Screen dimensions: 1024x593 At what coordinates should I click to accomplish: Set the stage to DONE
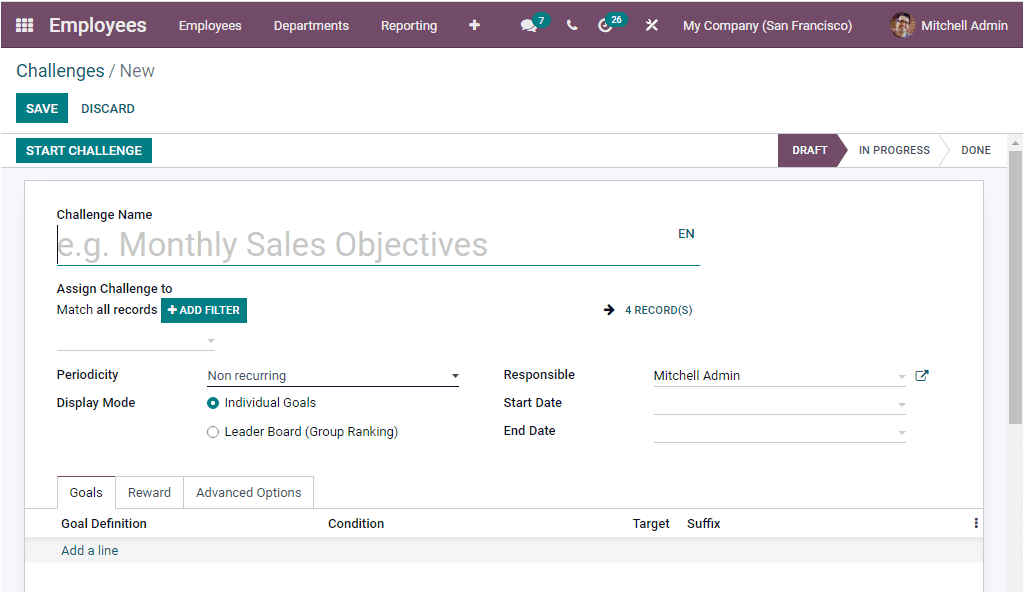pos(975,150)
